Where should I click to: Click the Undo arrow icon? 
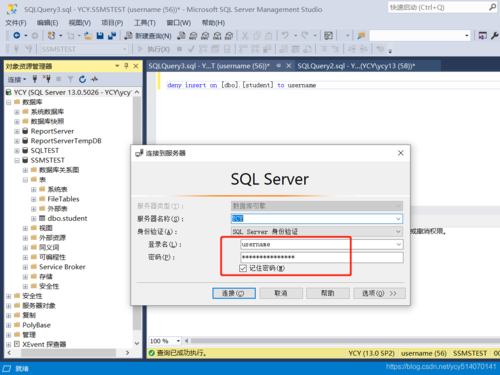pyautogui.click(x=285, y=35)
